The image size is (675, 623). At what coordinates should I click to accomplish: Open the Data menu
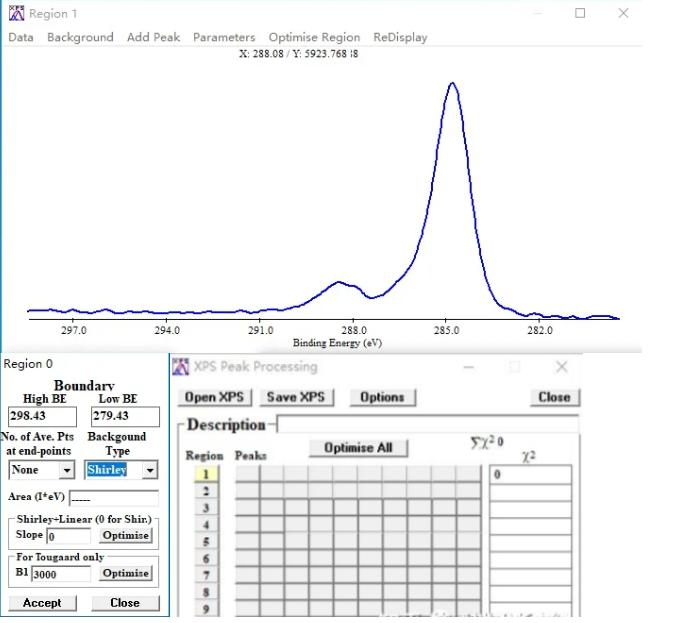(x=21, y=37)
